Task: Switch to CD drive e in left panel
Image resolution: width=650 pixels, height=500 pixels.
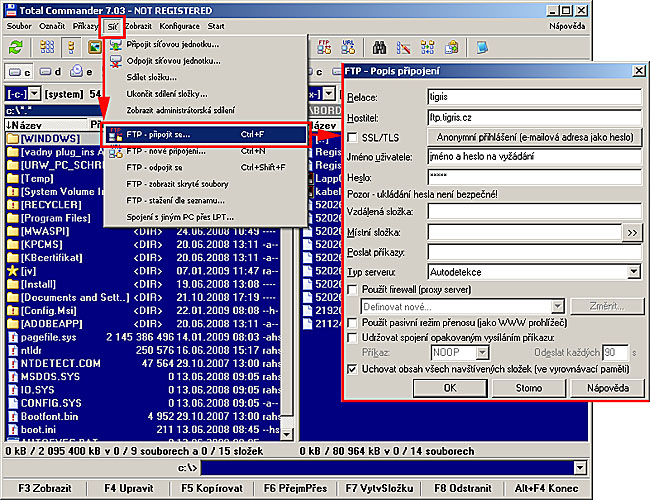Action: point(81,72)
